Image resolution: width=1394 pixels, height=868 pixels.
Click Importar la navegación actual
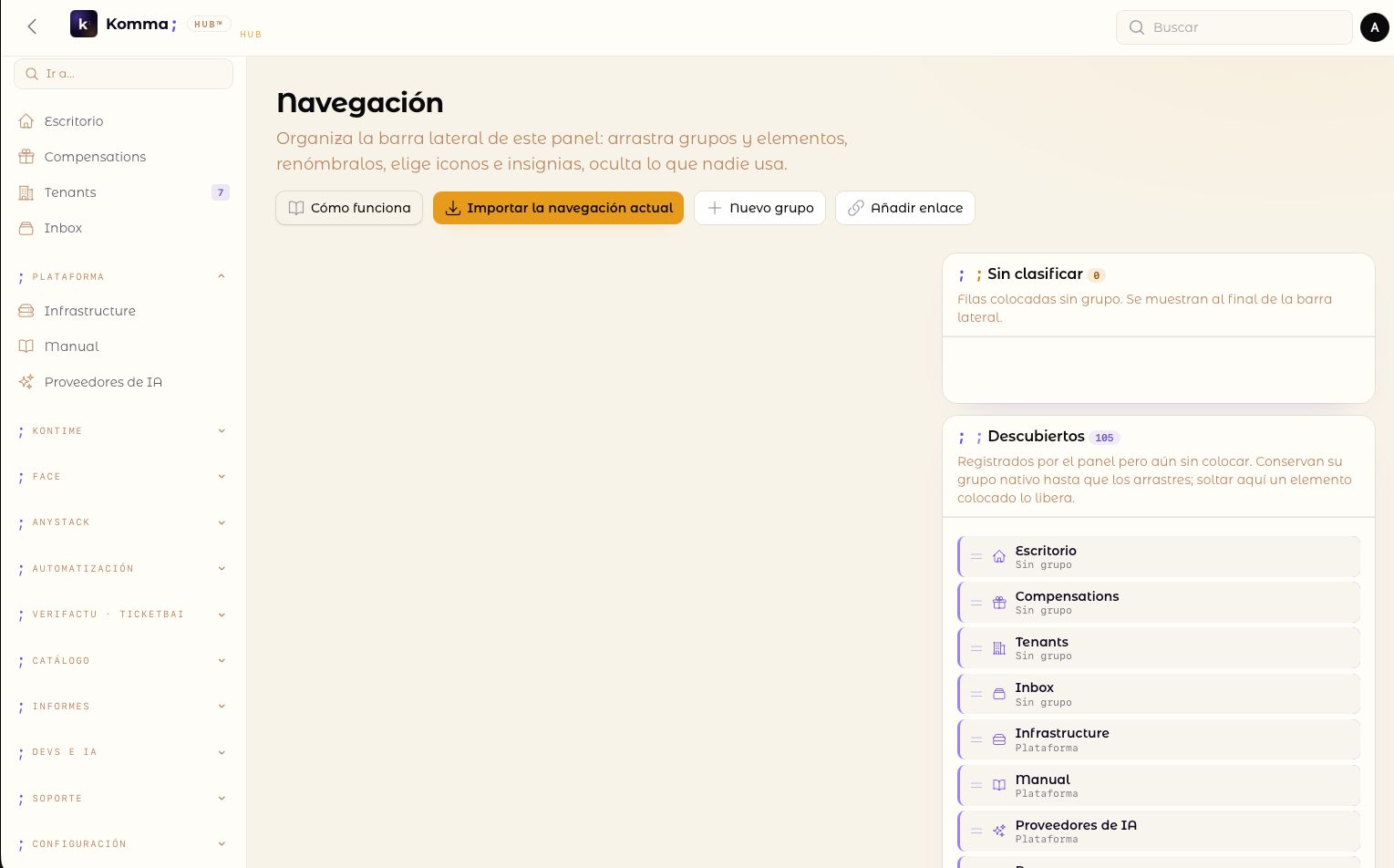coord(558,208)
